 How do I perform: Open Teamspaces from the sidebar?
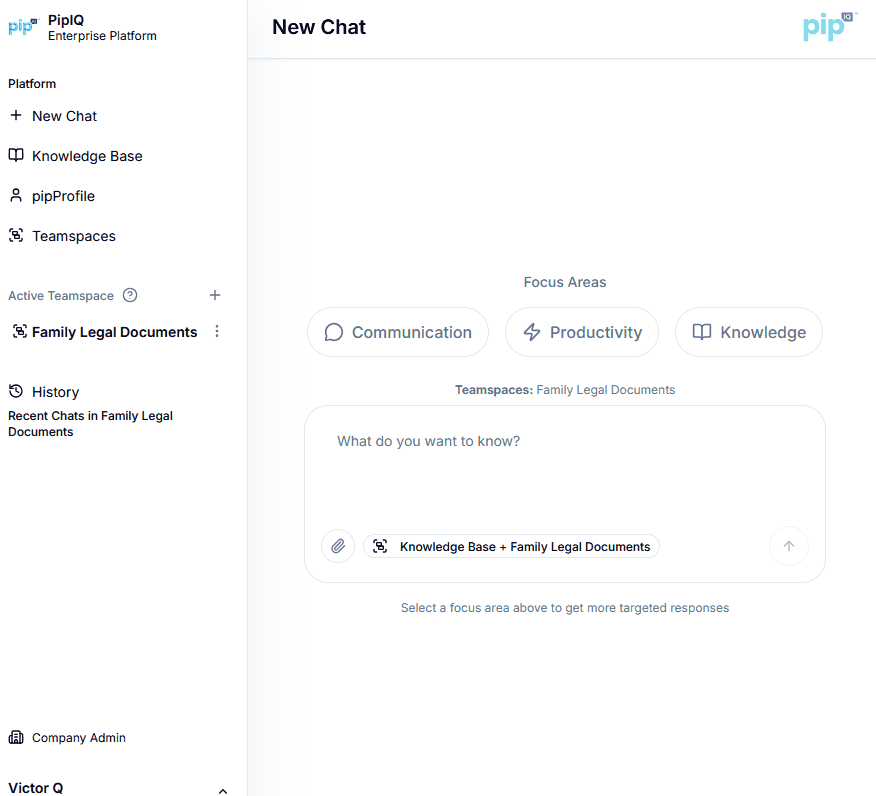tap(74, 236)
